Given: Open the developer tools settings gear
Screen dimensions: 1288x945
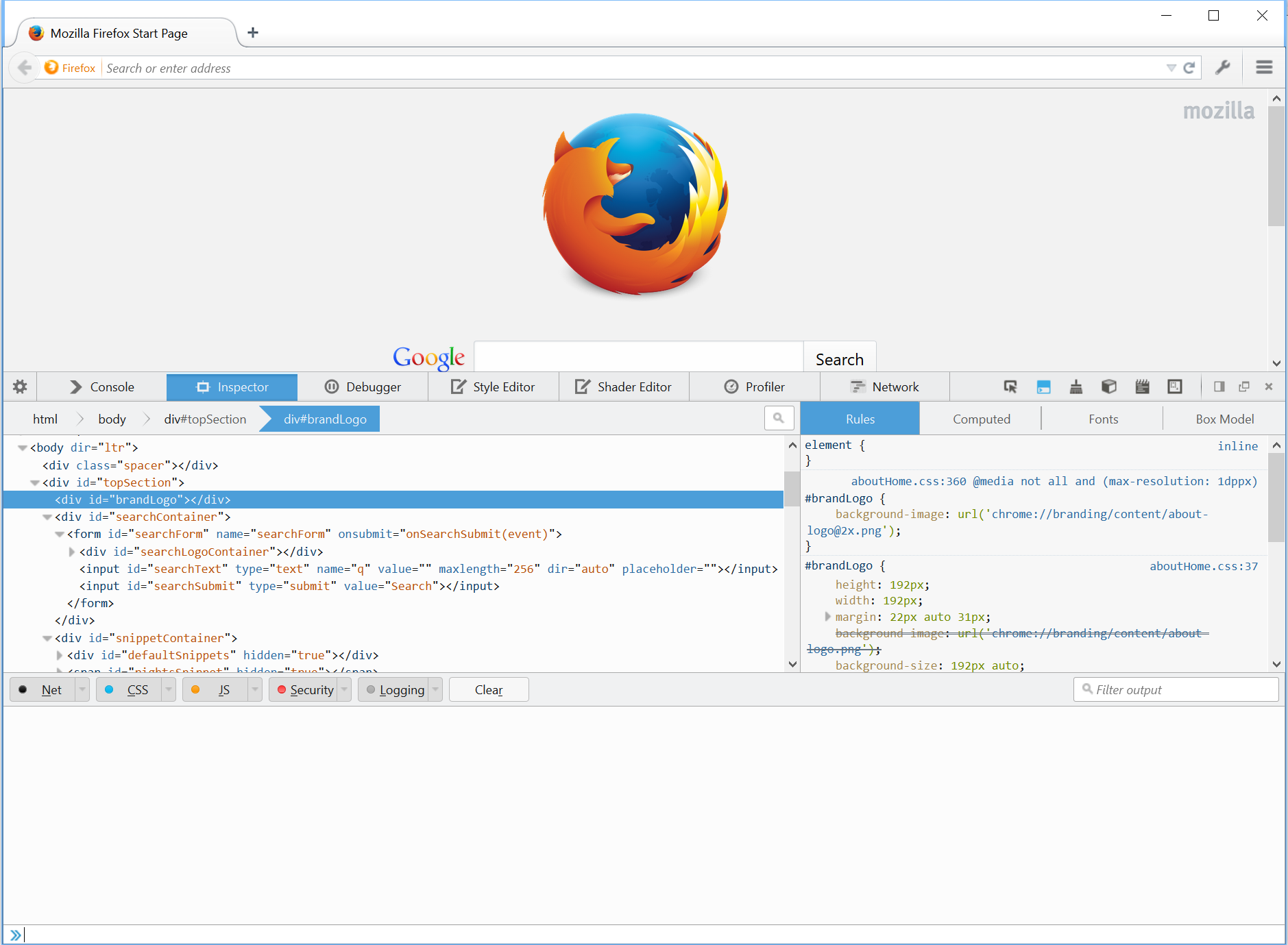Looking at the screenshot, I should (x=19, y=386).
